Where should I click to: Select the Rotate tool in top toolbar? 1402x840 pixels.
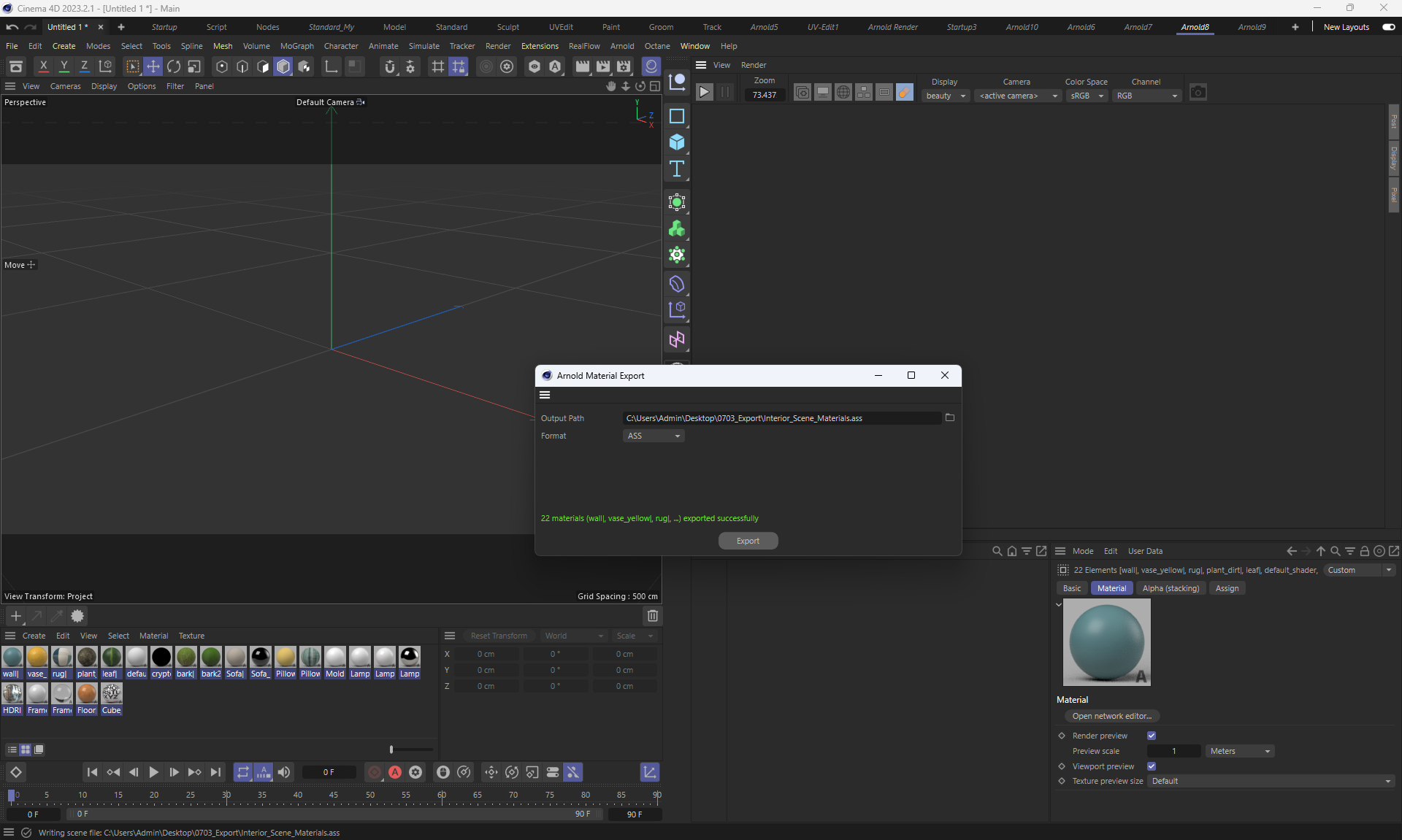tap(174, 66)
